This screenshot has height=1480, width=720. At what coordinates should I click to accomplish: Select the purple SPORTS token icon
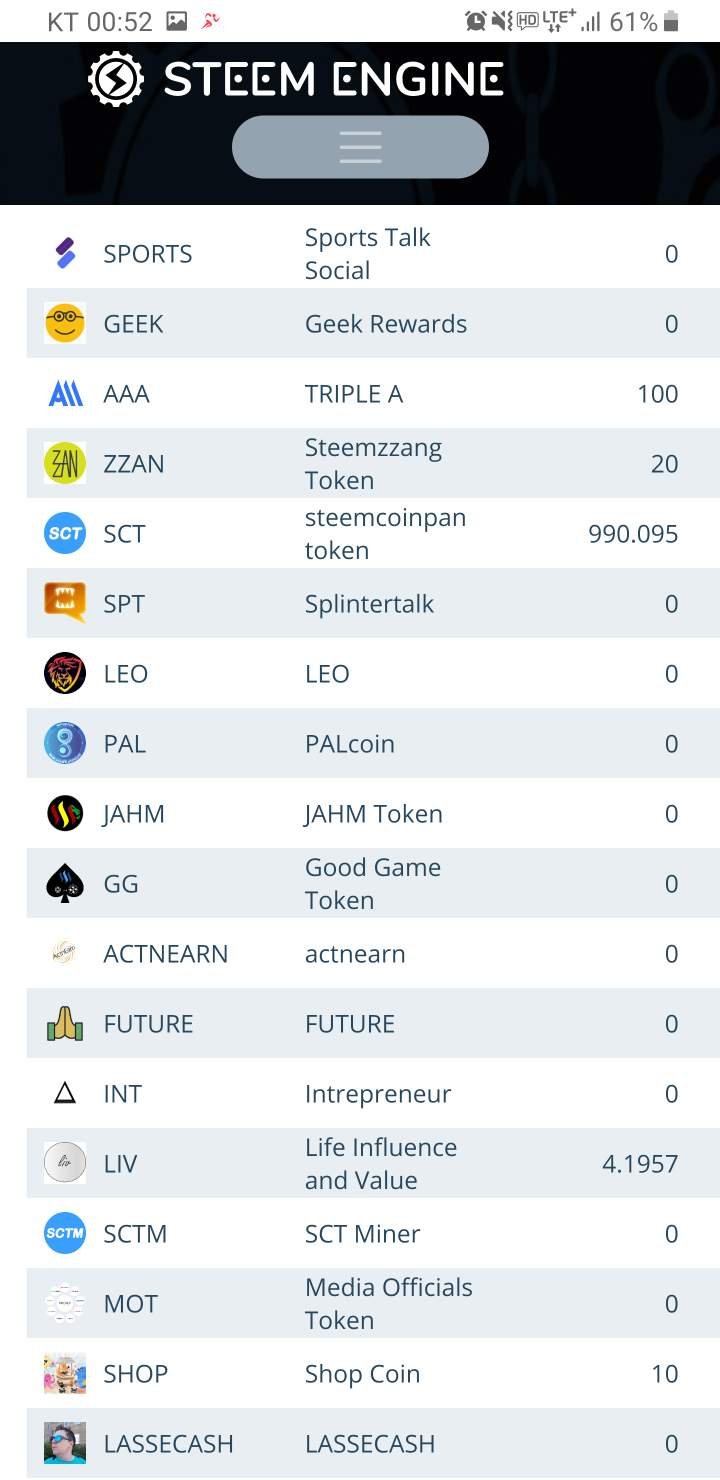[65, 253]
